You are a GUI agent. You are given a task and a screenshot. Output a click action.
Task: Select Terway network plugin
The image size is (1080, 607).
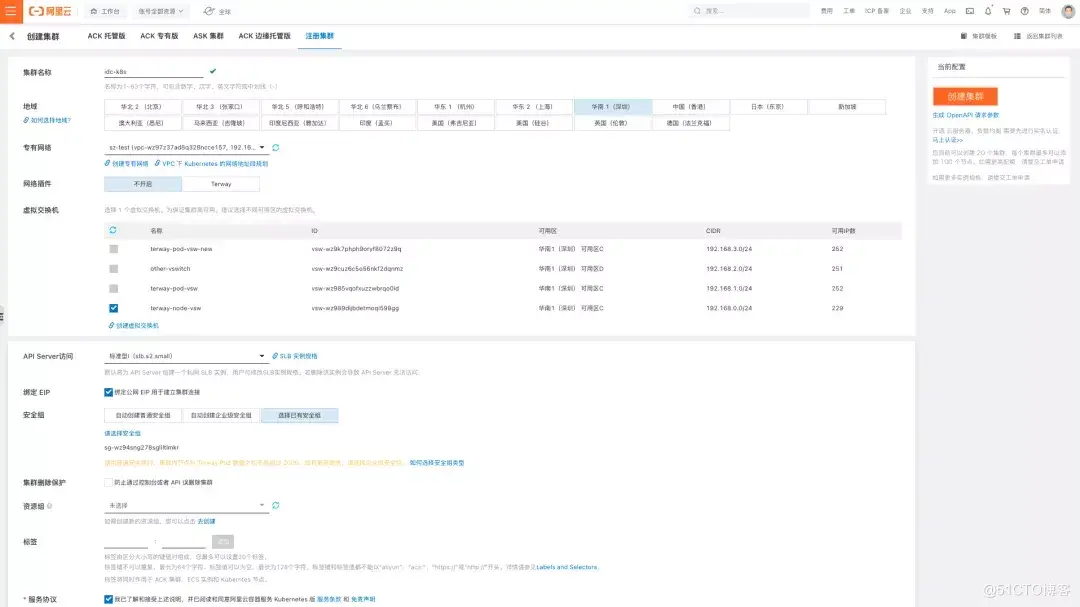(221, 184)
